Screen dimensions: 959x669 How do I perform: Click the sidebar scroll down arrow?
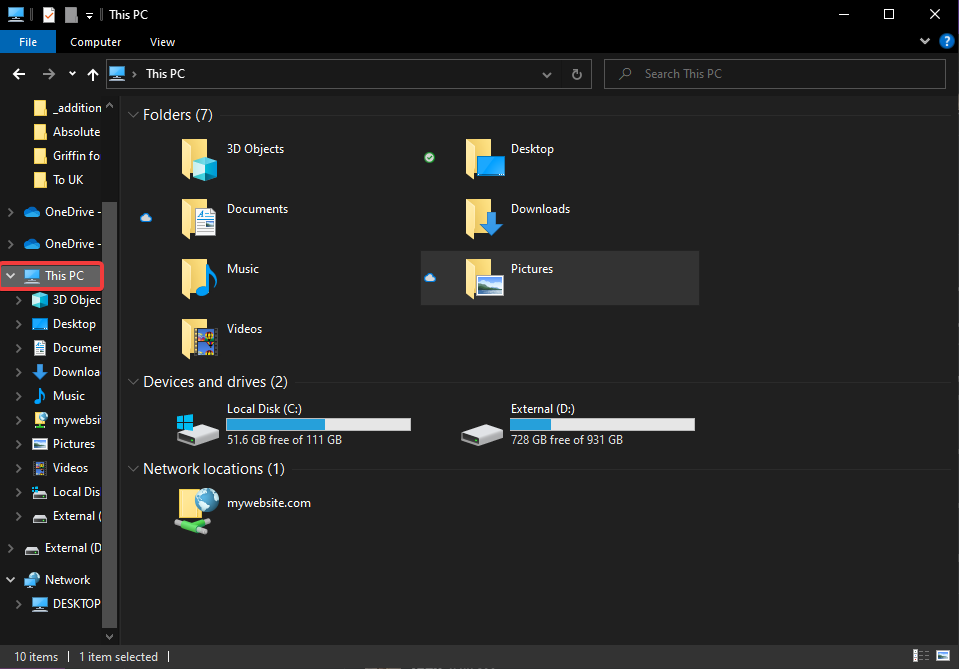pos(109,637)
